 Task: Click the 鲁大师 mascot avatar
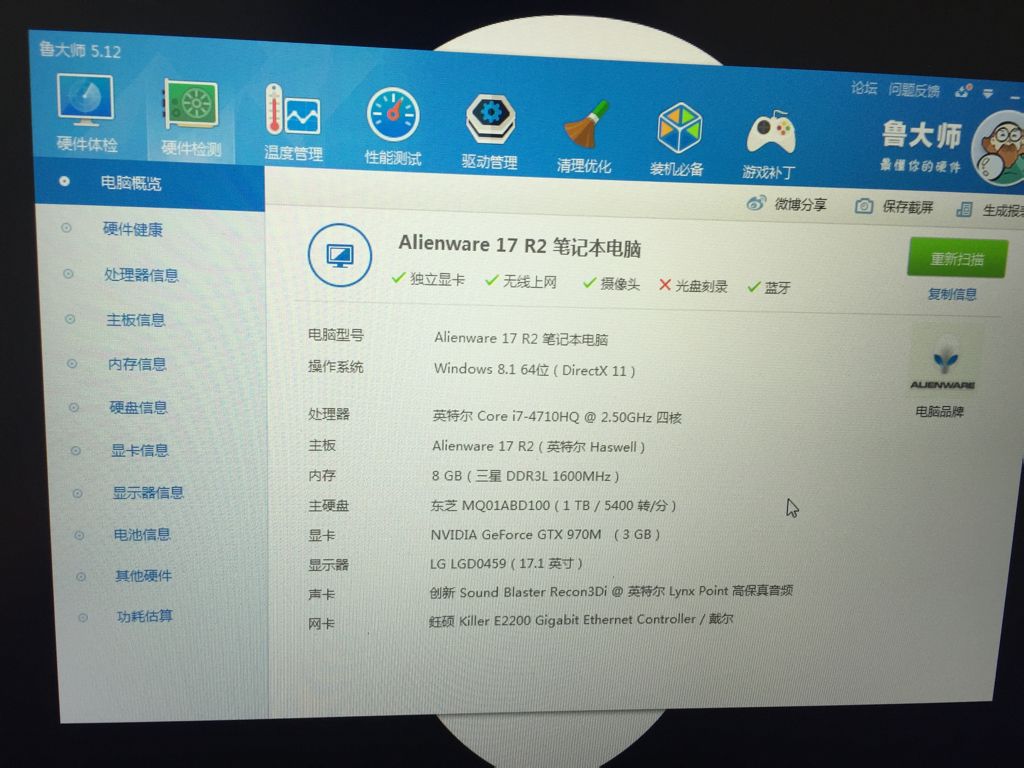tap(999, 148)
